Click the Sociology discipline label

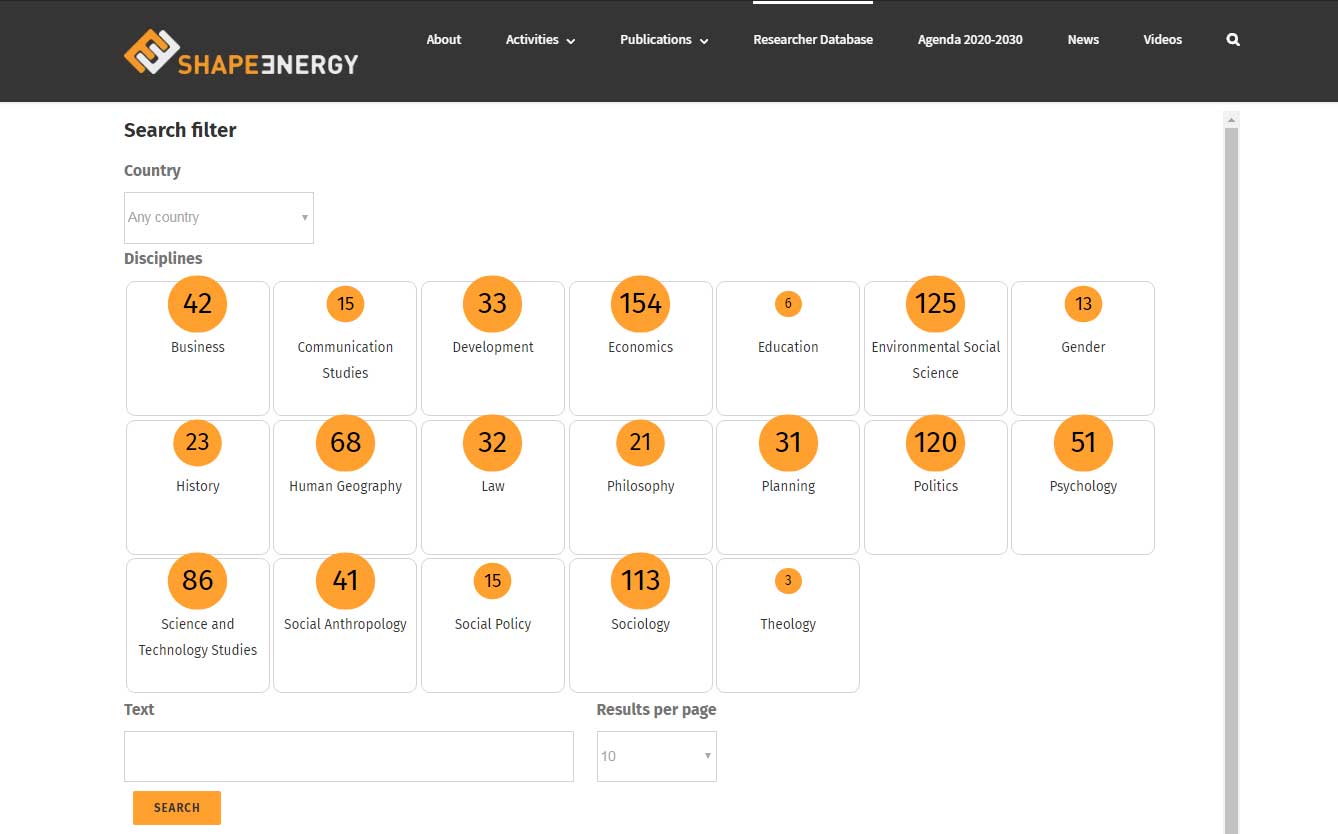pyautogui.click(x=641, y=624)
